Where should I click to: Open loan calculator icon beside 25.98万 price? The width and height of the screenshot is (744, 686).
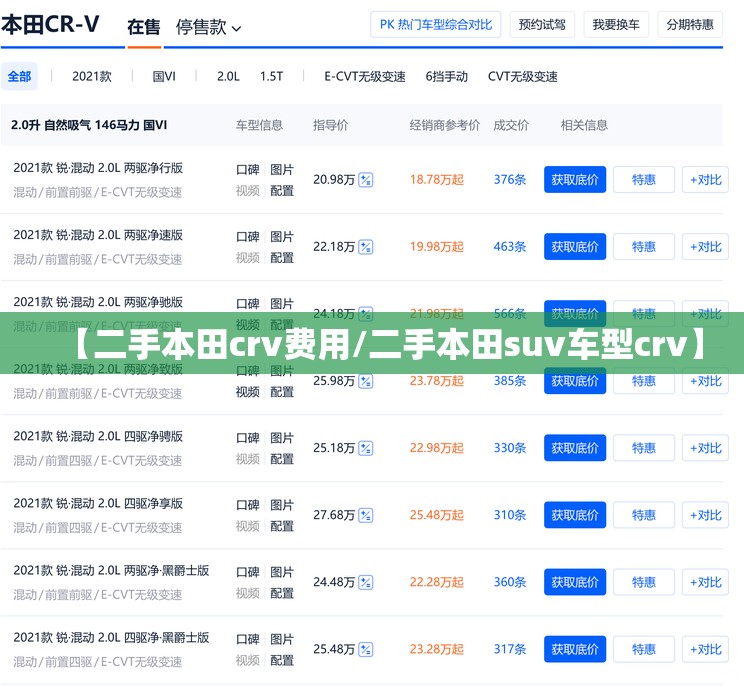coord(365,381)
